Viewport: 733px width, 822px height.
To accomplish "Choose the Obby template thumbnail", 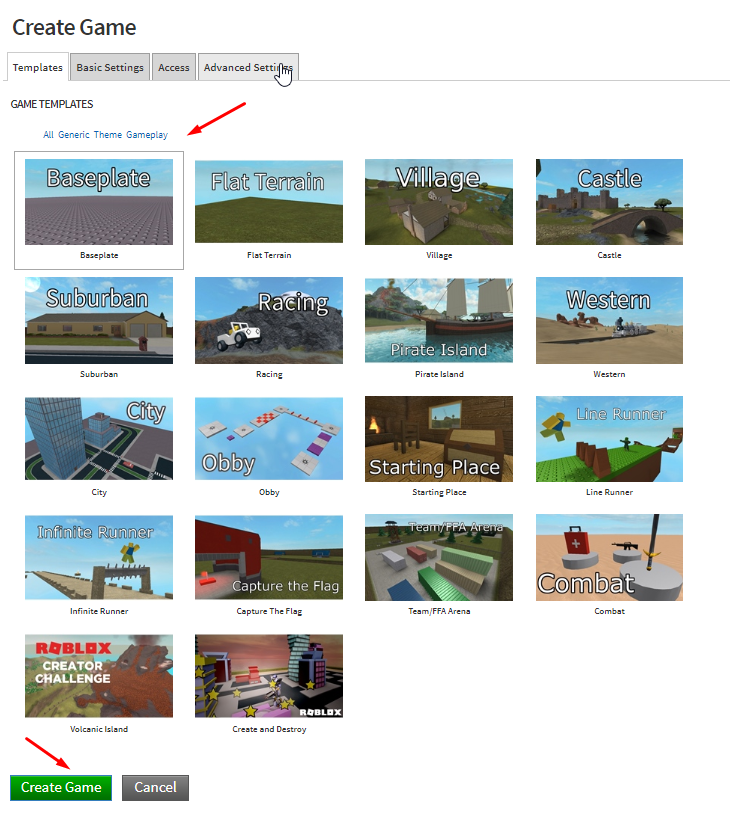I will [269, 439].
